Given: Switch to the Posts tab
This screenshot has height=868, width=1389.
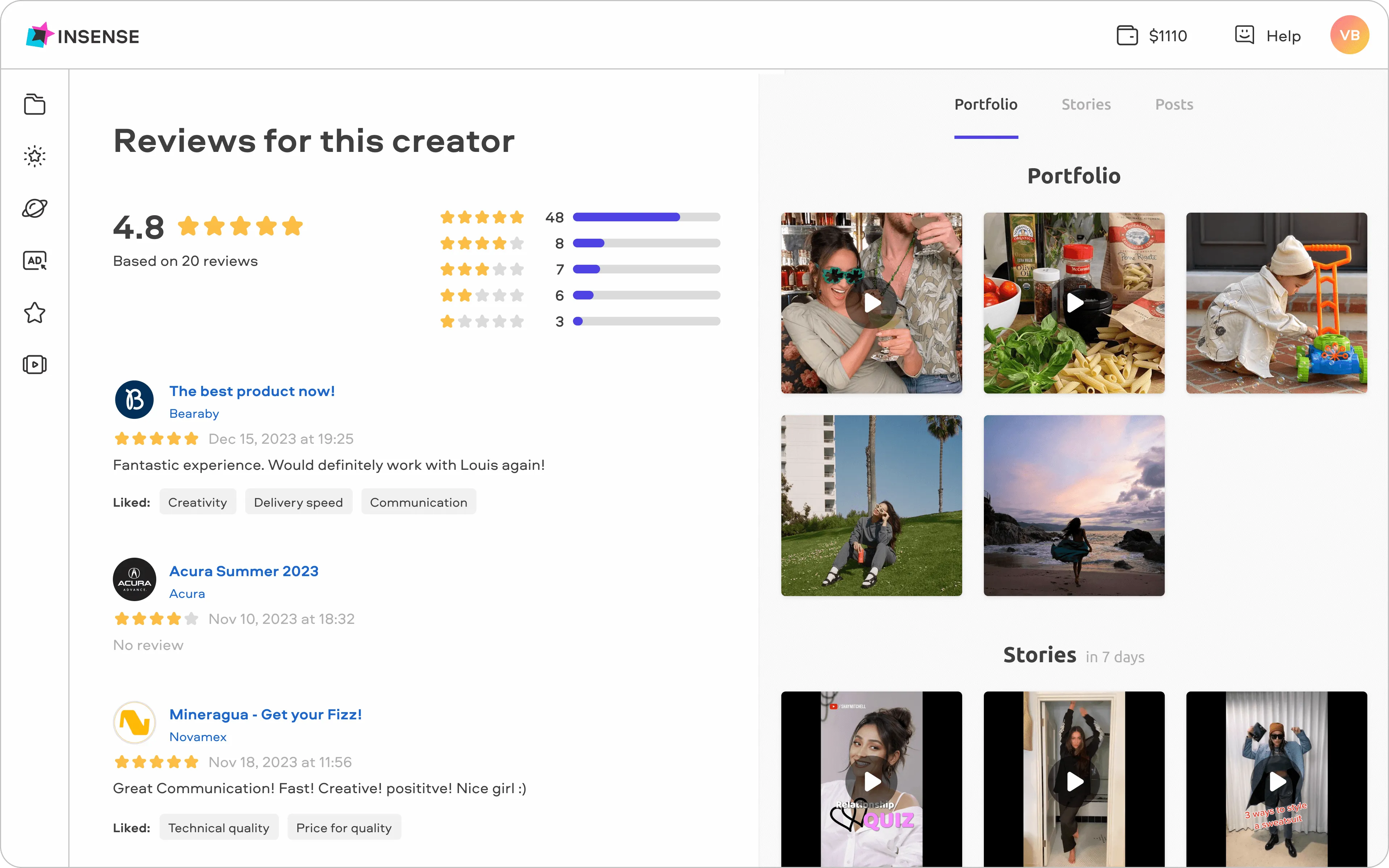Looking at the screenshot, I should 1175,104.
